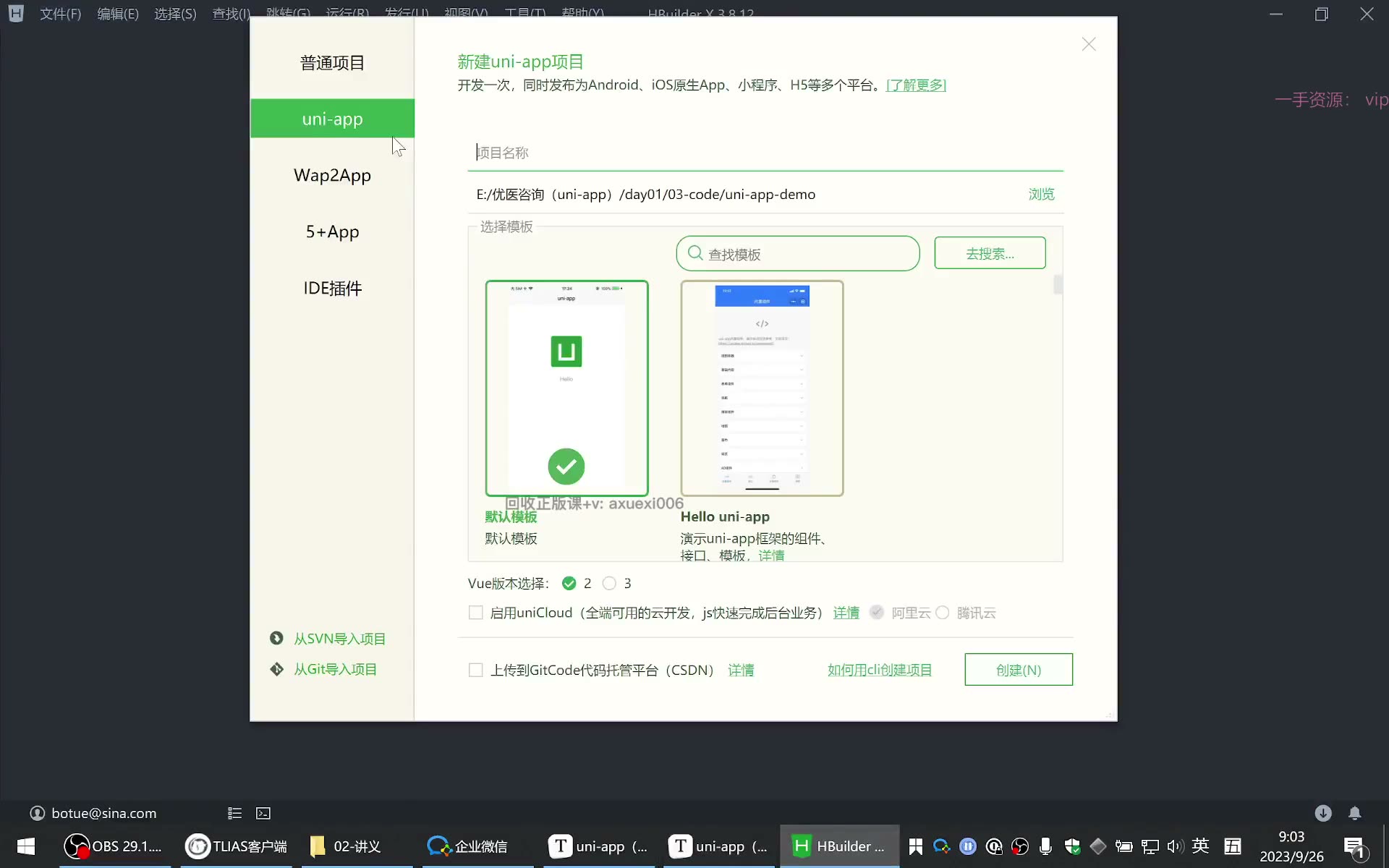The width and height of the screenshot is (1389, 868).
Task: Select the uni-app project type tab
Action: click(332, 119)
